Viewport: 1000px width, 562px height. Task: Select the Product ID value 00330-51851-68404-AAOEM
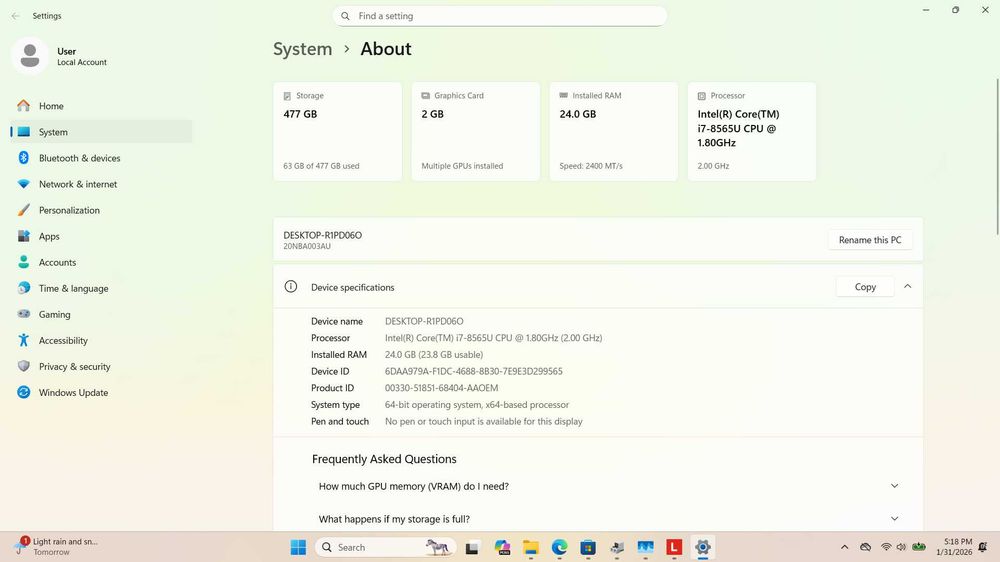coord(441,388)
